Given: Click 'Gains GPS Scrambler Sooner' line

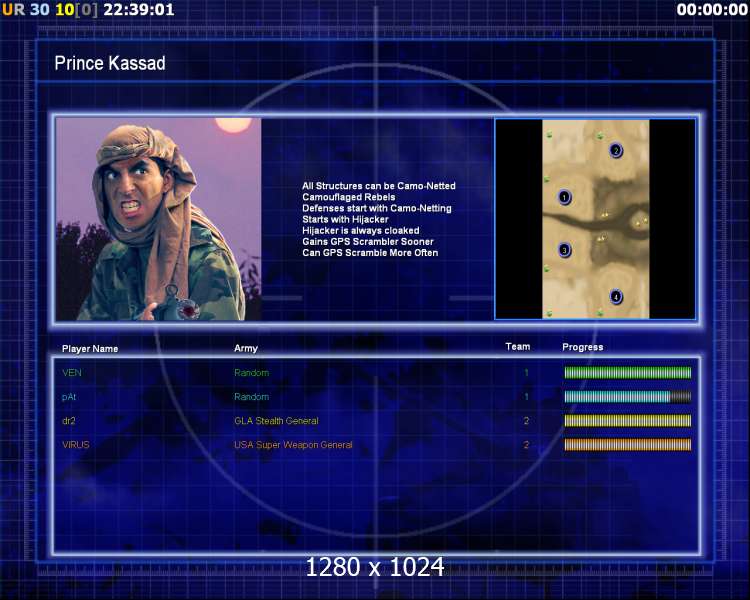Looking at the screenshot, I should tap(368, 242).
